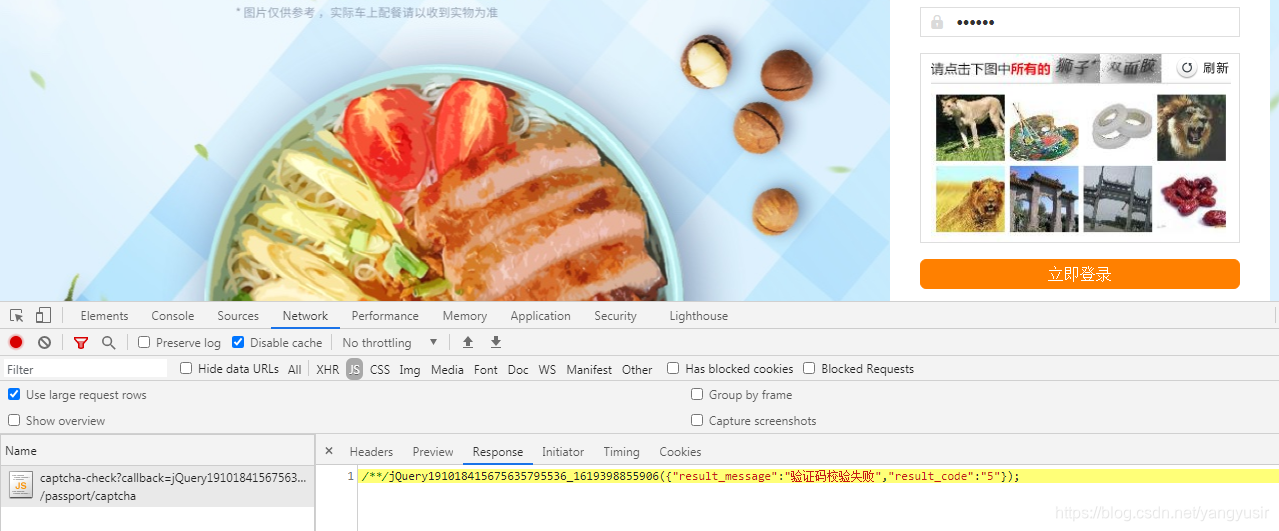Filter requests by Doc type
Screen dimensions: 1279x531
(518, 369)
